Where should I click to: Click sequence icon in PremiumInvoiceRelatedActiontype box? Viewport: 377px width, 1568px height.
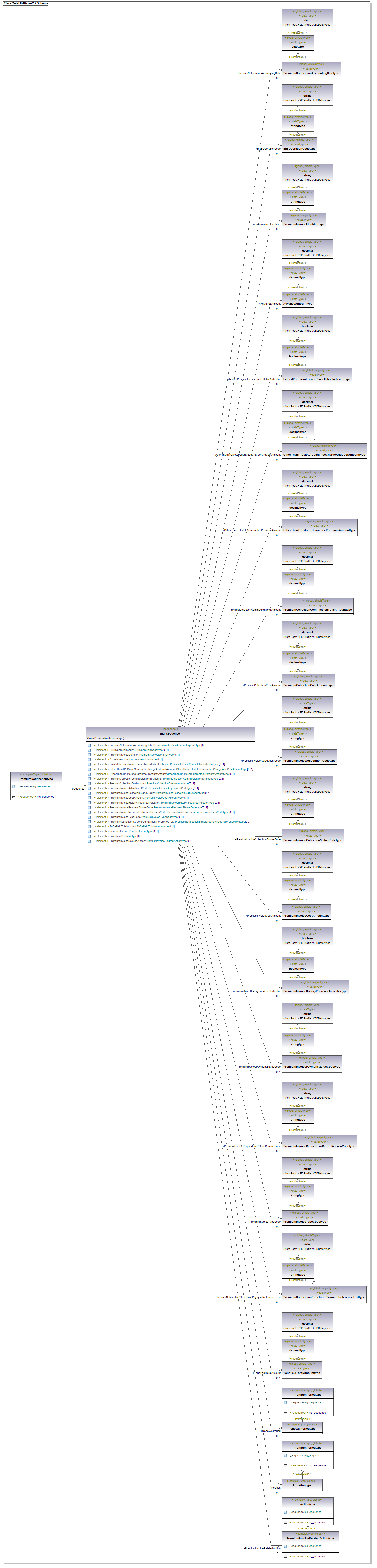pos(285,1556)
